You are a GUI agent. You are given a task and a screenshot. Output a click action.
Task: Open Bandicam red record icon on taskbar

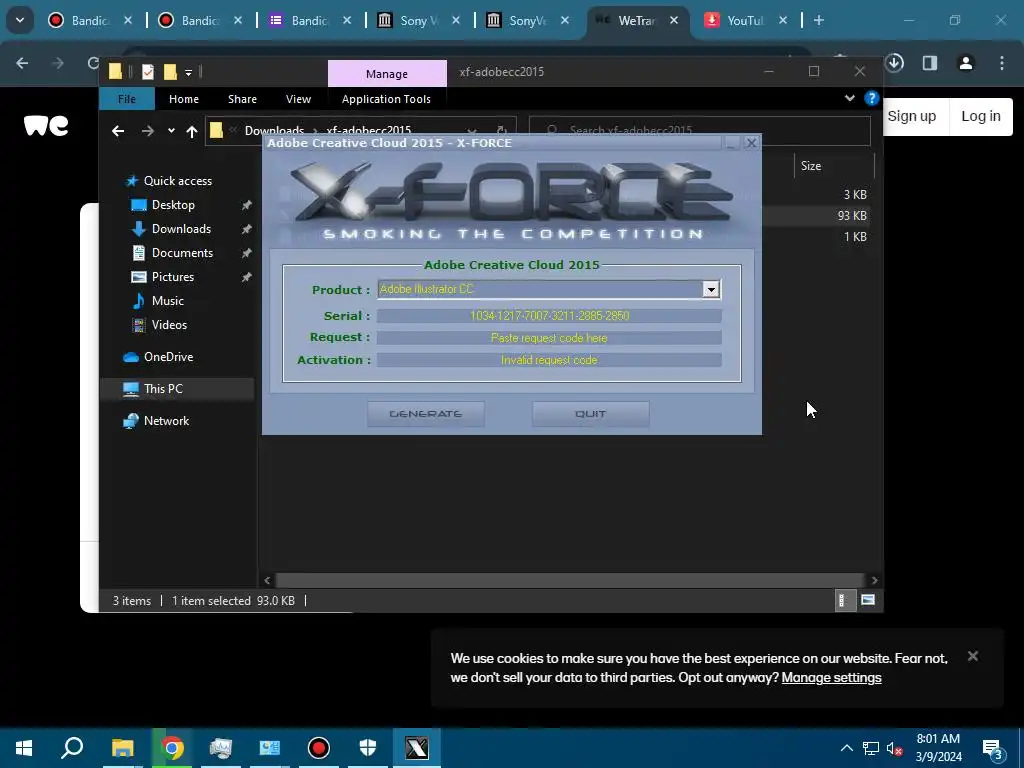pos(319,748)
